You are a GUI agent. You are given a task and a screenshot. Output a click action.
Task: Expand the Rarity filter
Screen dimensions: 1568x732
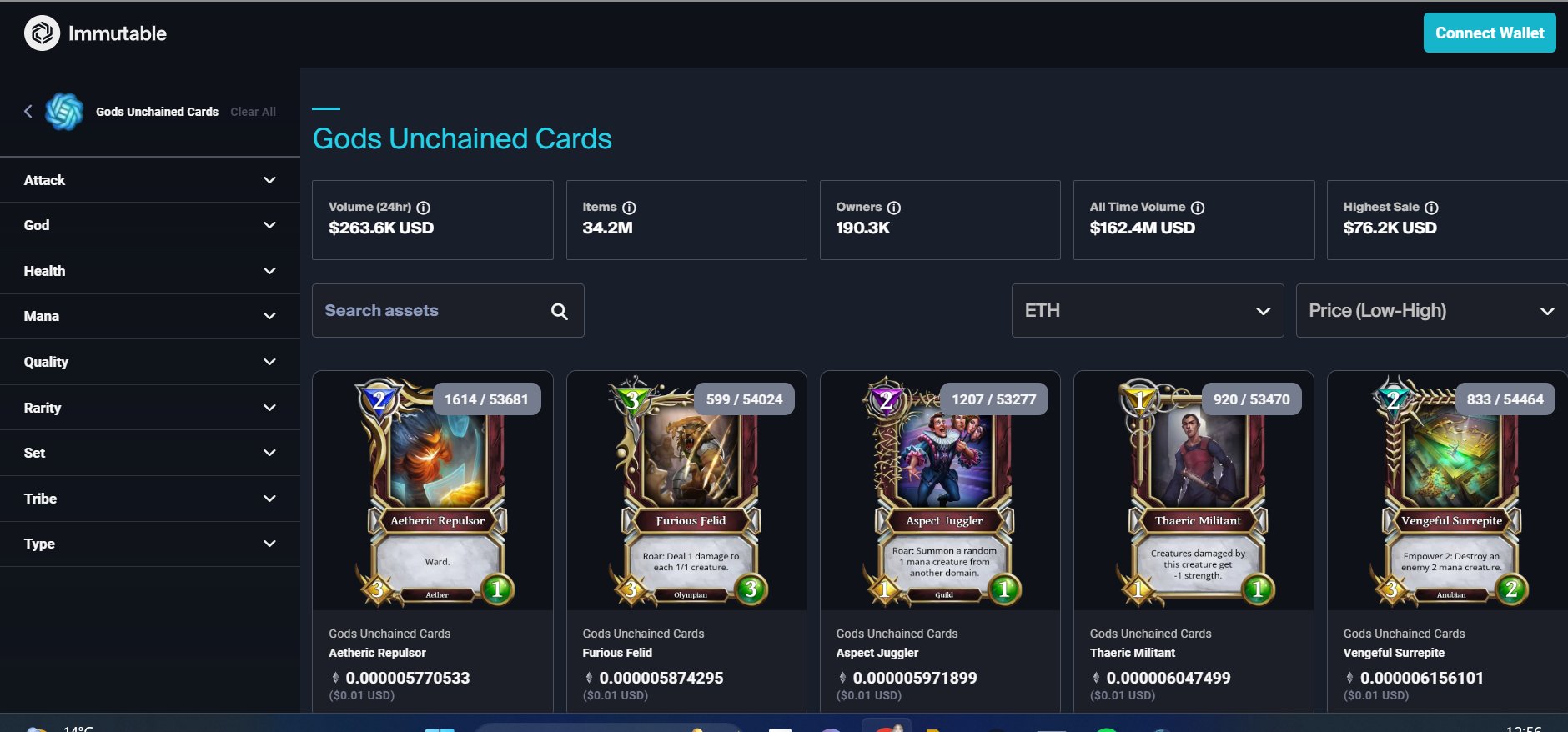point(150,408)
